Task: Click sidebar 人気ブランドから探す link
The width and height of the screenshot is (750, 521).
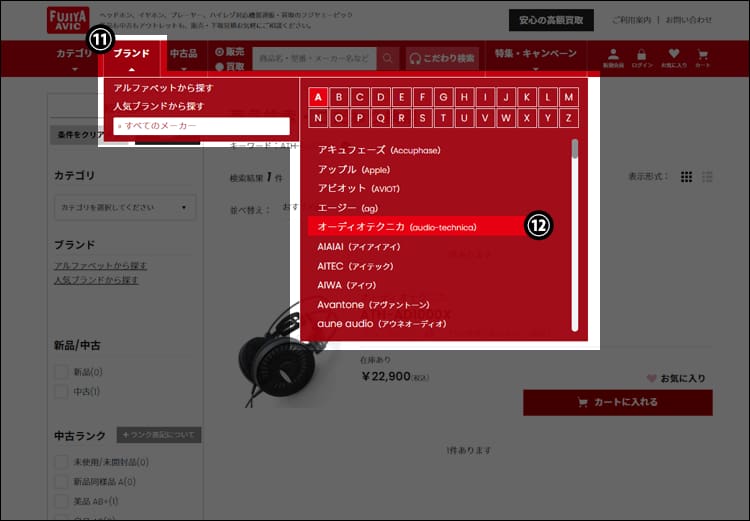Action: pyautogui.click(x=96, y=280)
